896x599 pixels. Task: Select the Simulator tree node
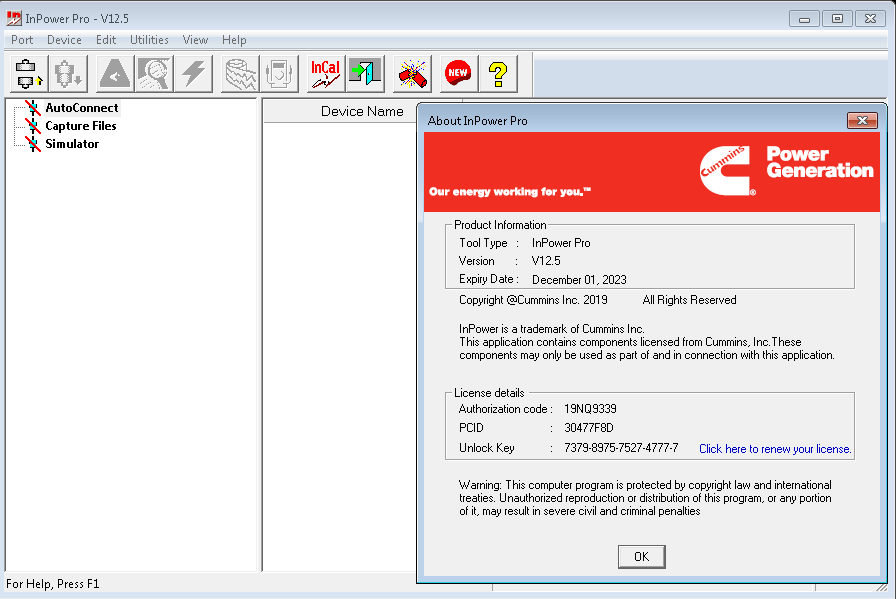coord(72,144)
